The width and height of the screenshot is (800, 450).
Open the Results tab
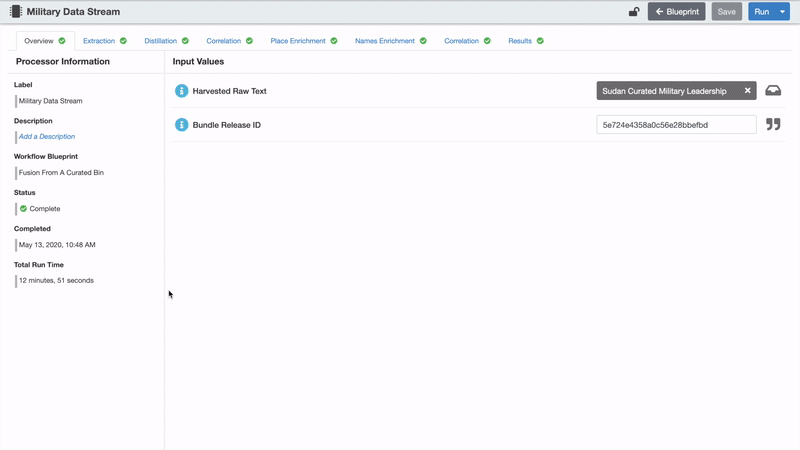point(526,41)
